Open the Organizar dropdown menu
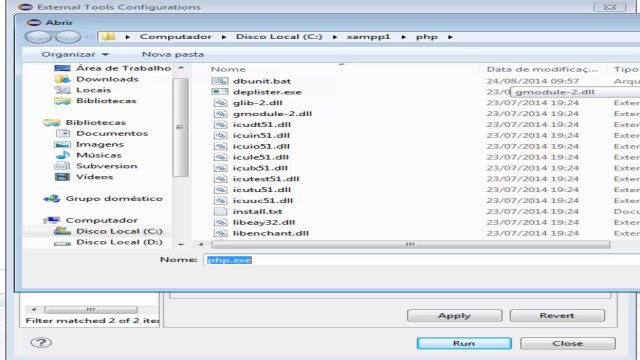Viewport: 640px width, 360px height. (75, 54)
